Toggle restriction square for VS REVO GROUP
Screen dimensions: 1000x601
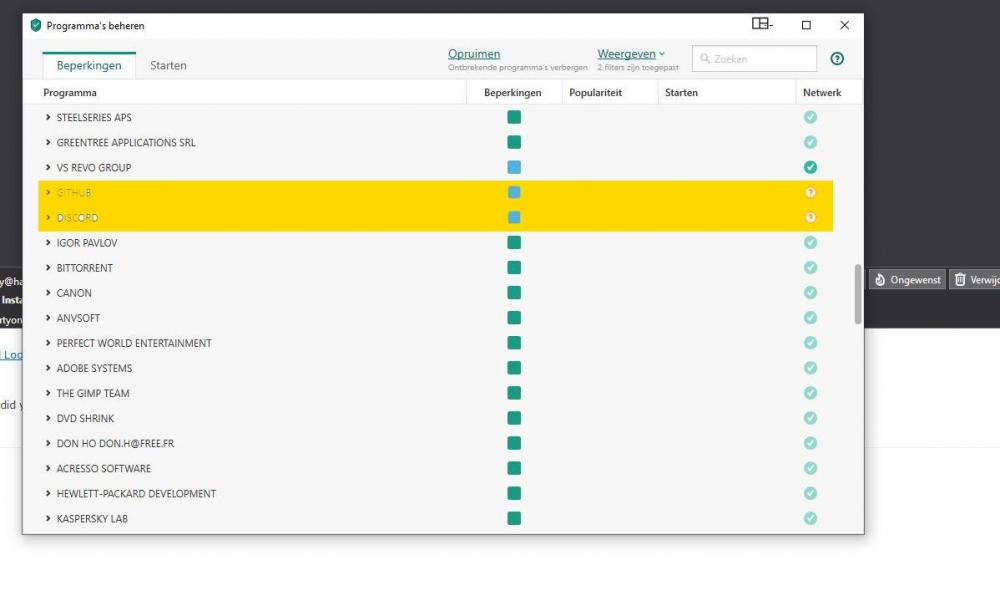[x=514, y=167]
